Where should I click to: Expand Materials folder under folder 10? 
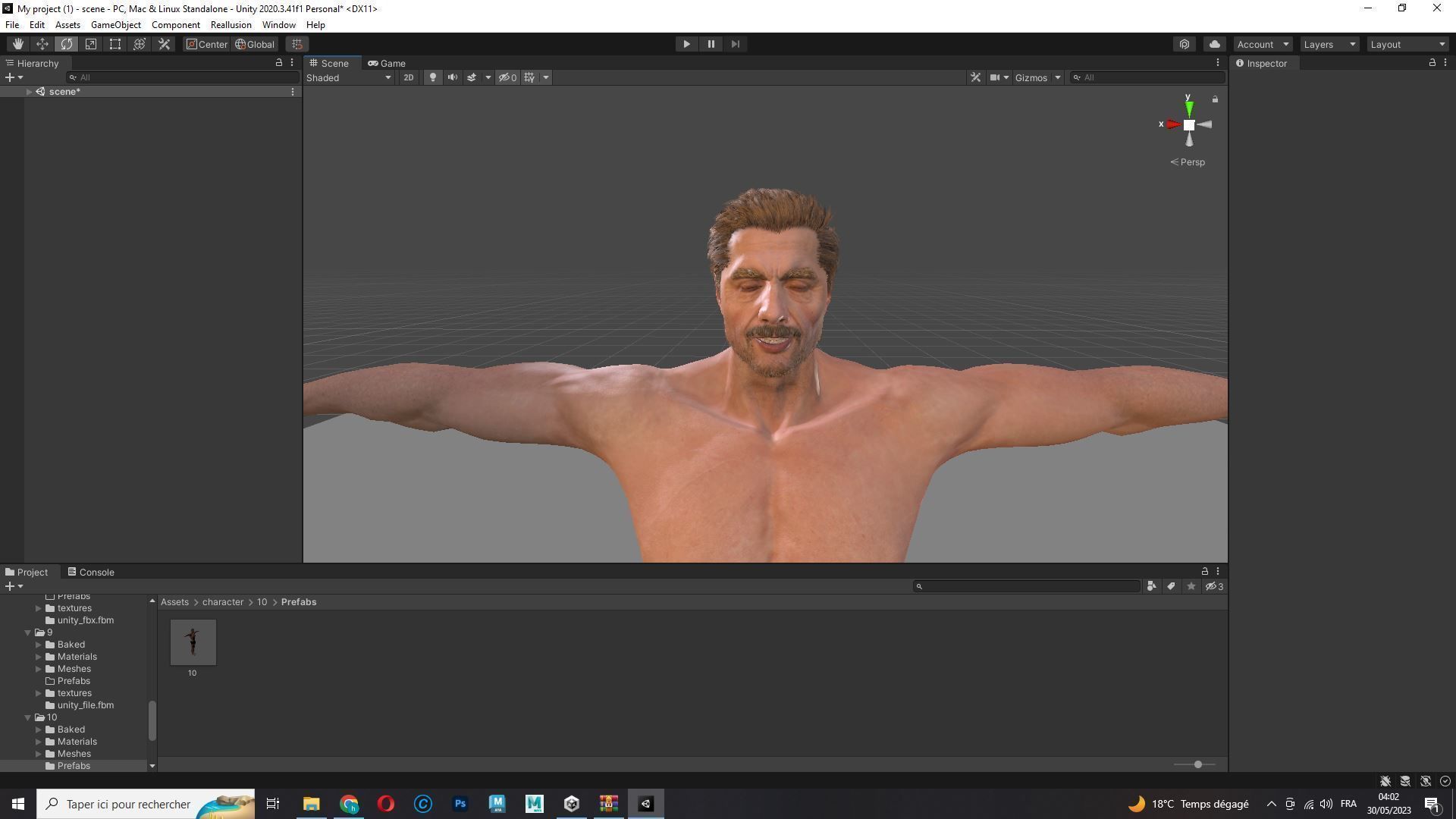39,742
